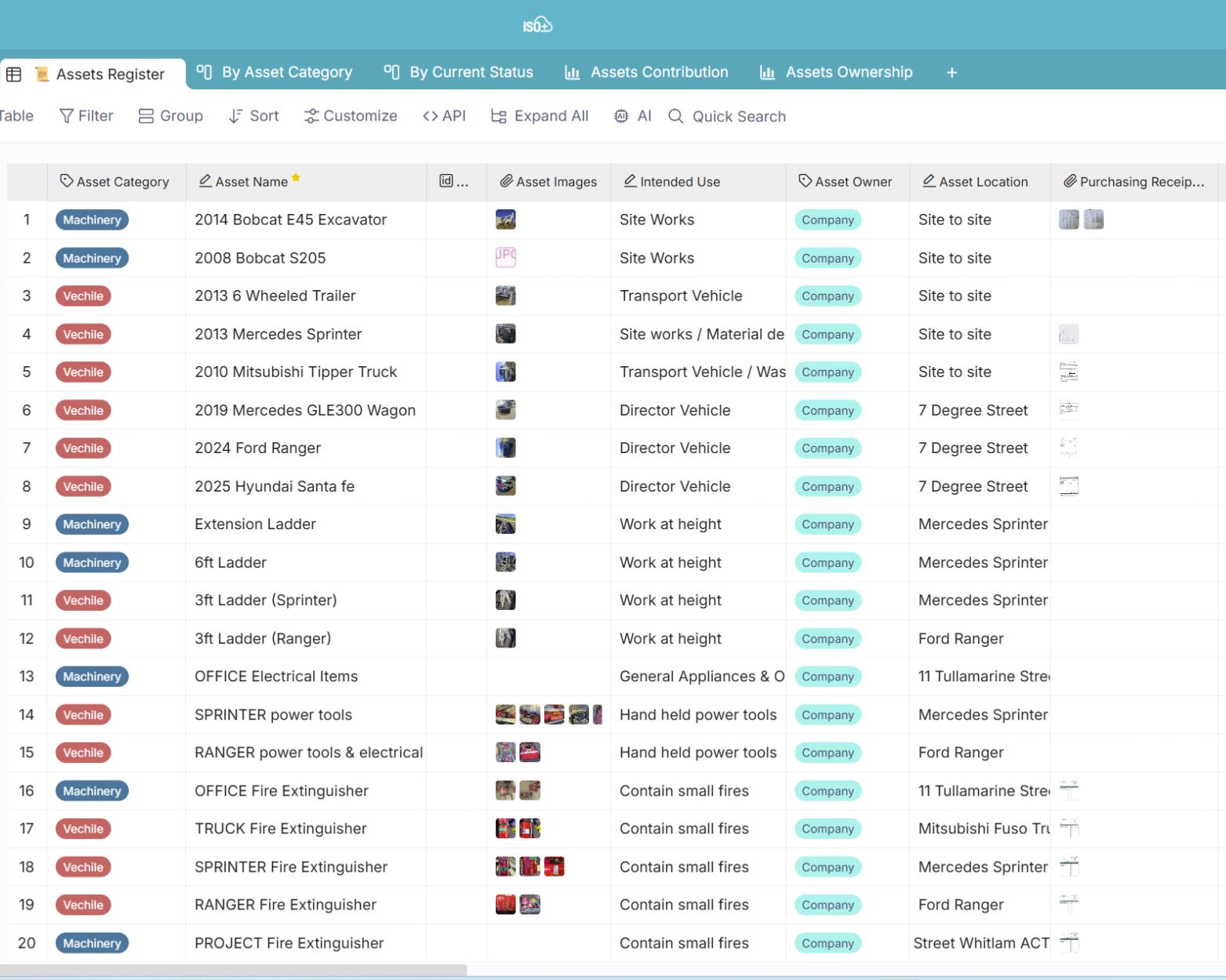1226x980 pixels.
Task: Click the Quick Search field
Action: coord(738,117)
